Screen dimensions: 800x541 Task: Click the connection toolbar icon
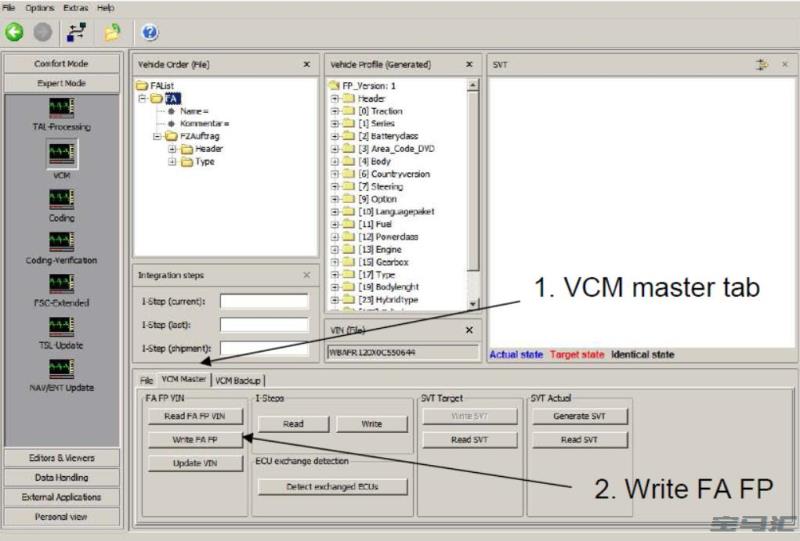coord(77,32)
